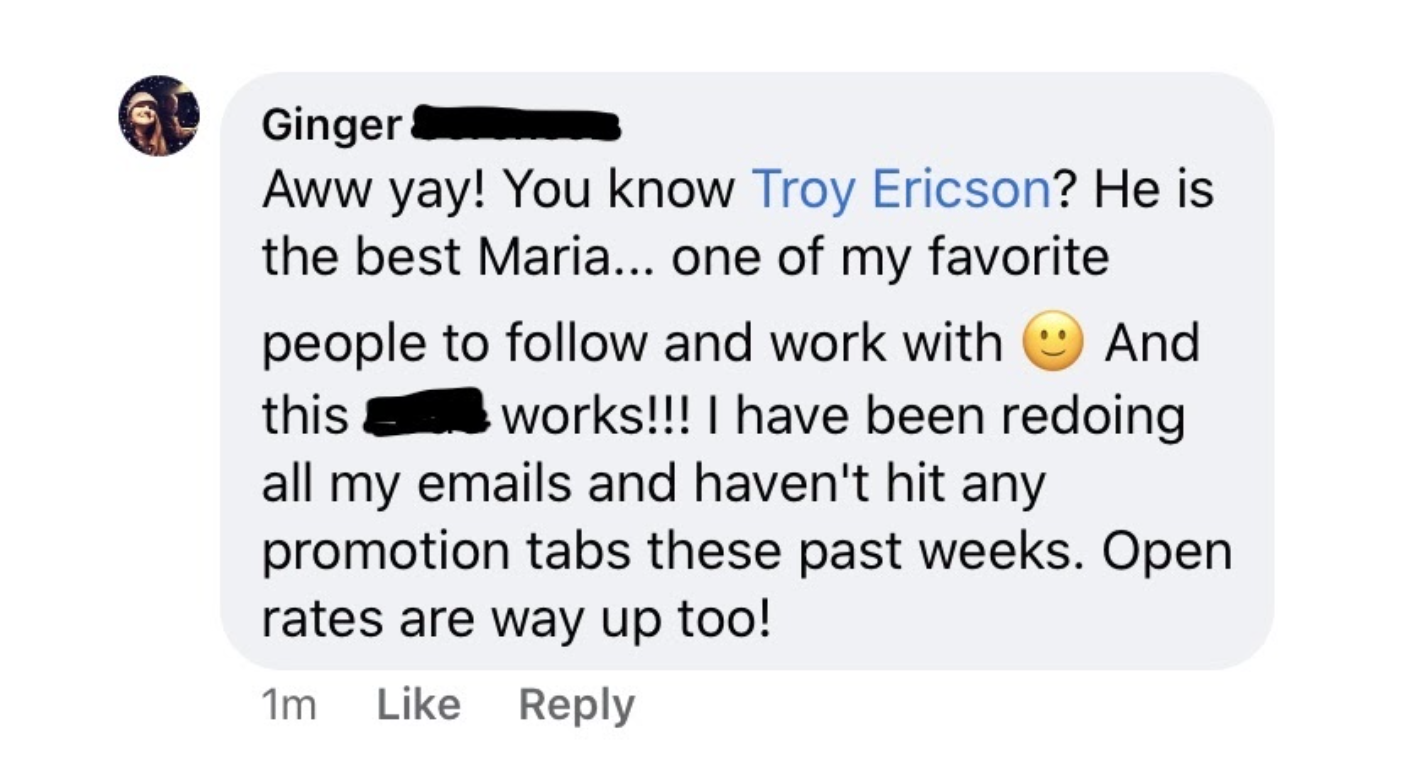
Task: Like Ginger's comment
Action: (x=418, y=705)
